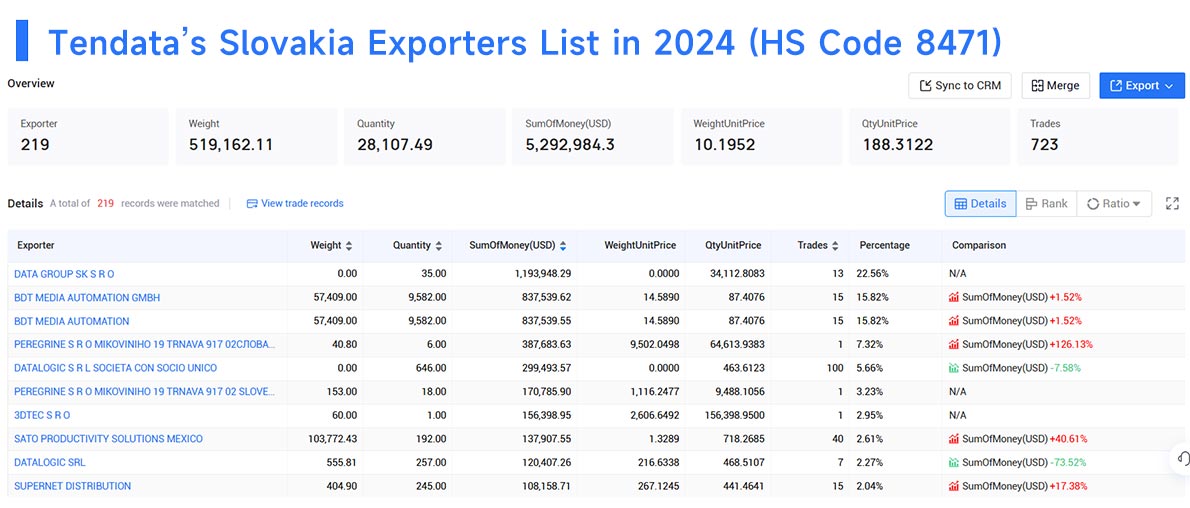
Task: Click QtyUnitPrice 188.3122 summary card
Action: 930,137
